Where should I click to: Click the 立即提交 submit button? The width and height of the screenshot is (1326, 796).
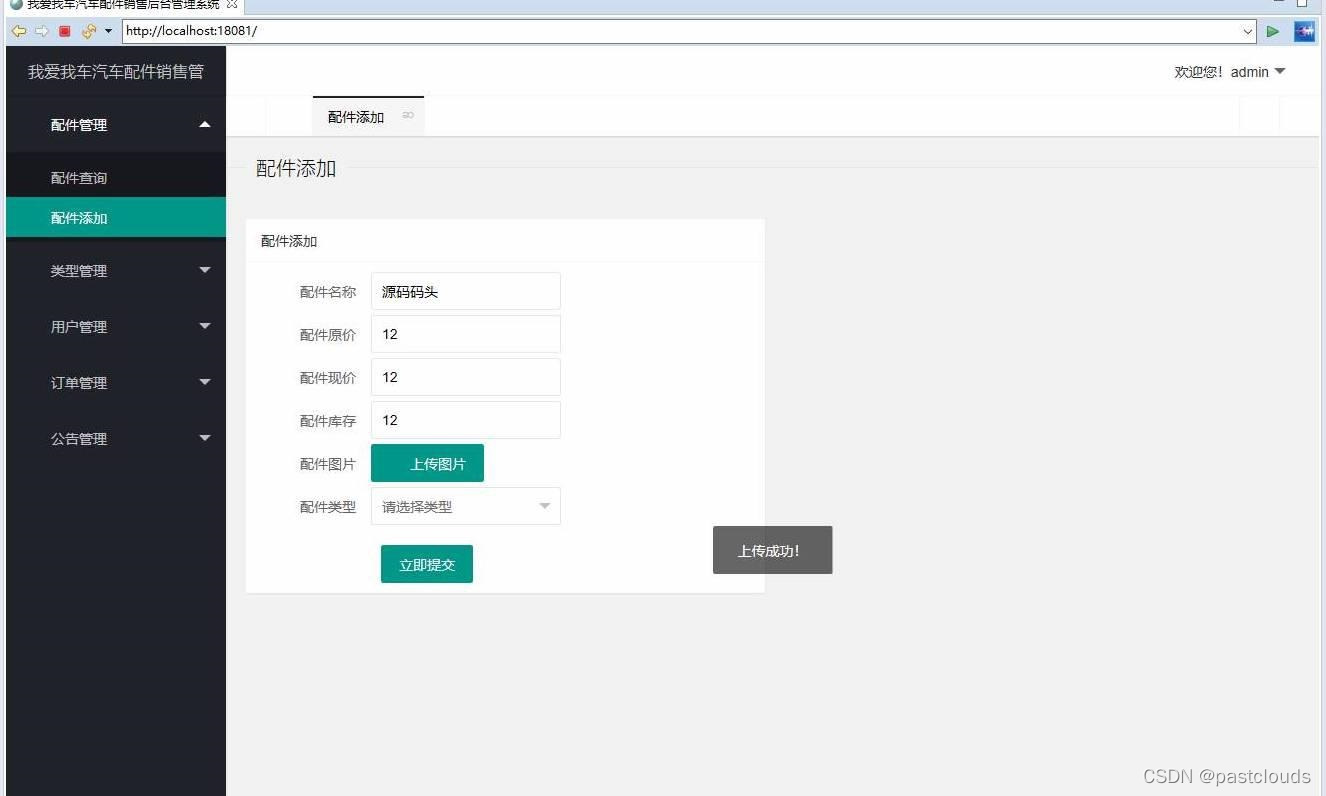[x=426, y=563]
